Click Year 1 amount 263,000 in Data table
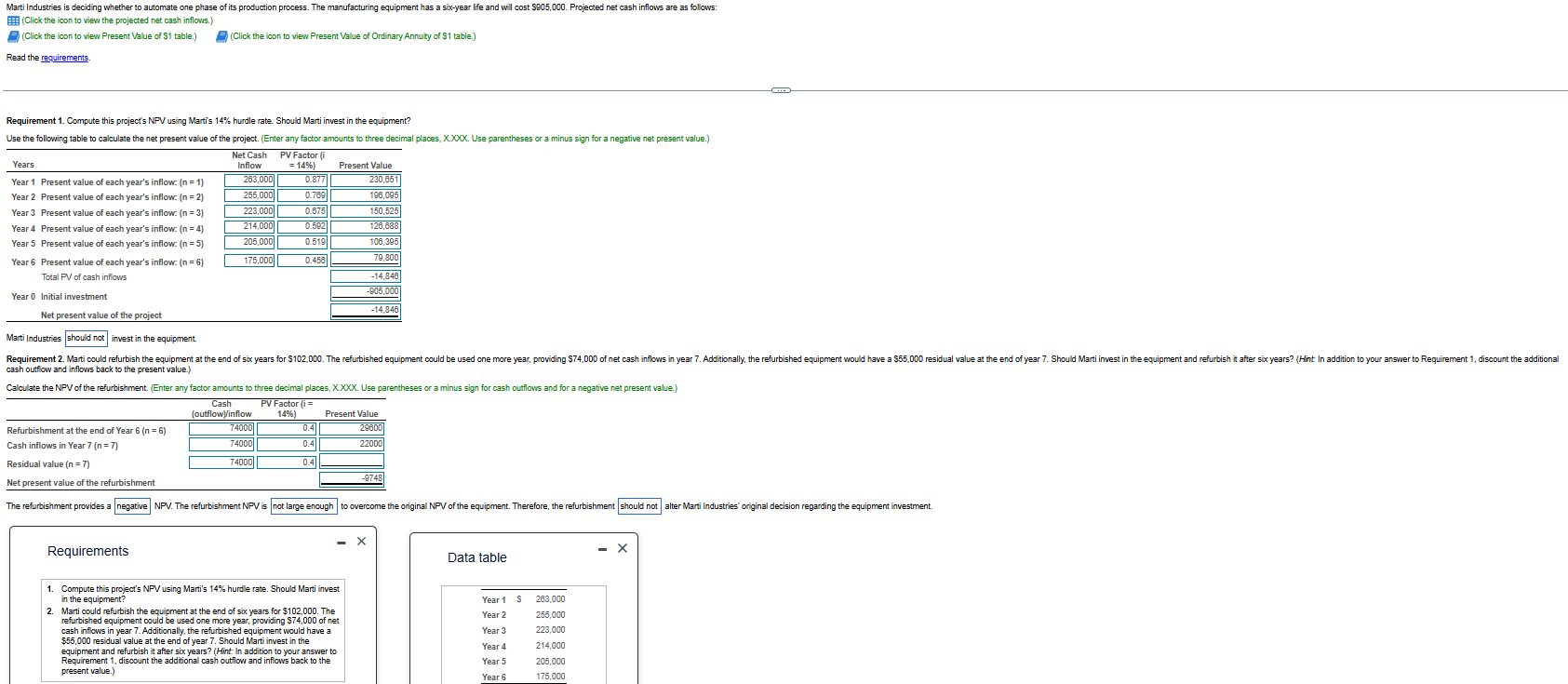This screenshot has width=1568, height=684. 550,599
